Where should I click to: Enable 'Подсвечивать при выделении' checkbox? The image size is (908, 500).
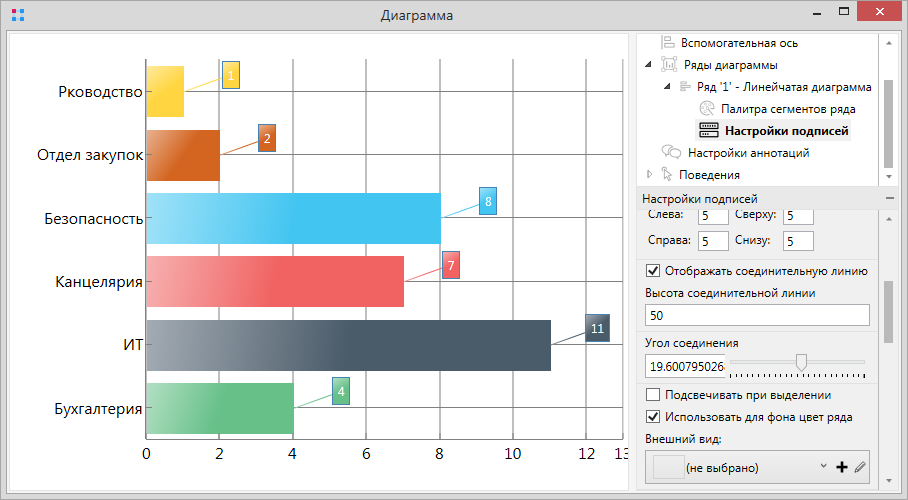tap(654, 395)
